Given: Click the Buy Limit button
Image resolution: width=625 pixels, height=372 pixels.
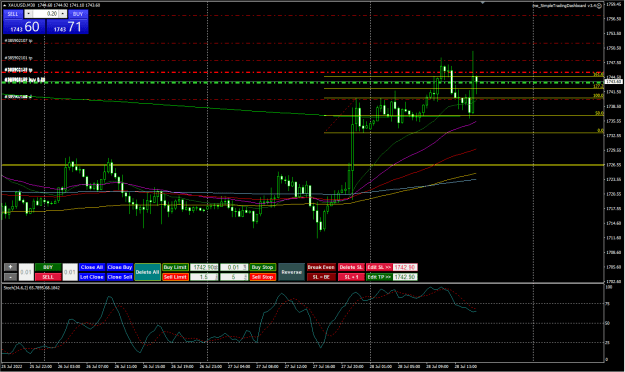Looking at the screenshot, I should (x=175, y=267).
